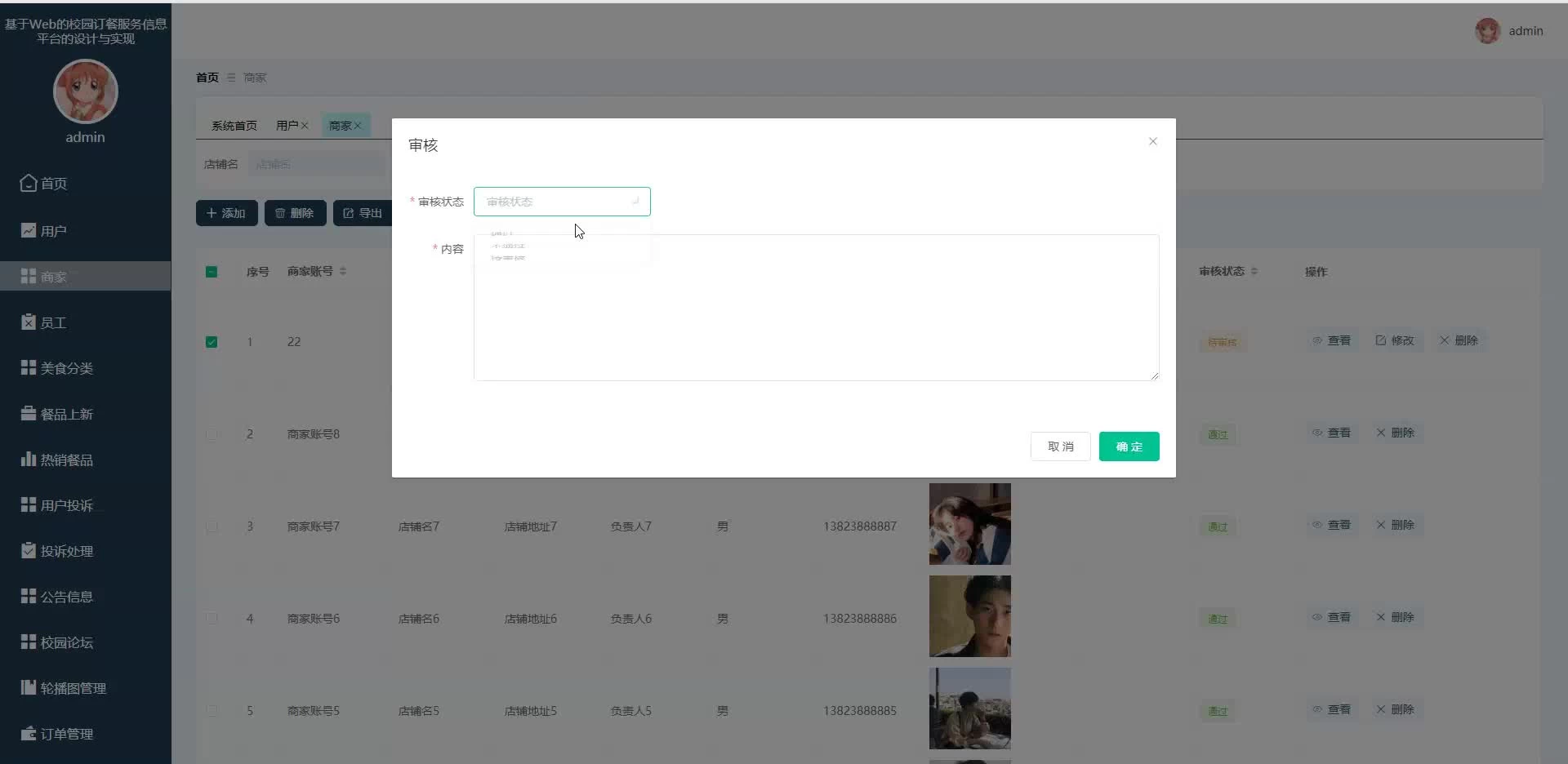Check the checkbox for 商家账号7 row
The image size is (1568, 764).
tap(212, 526)
